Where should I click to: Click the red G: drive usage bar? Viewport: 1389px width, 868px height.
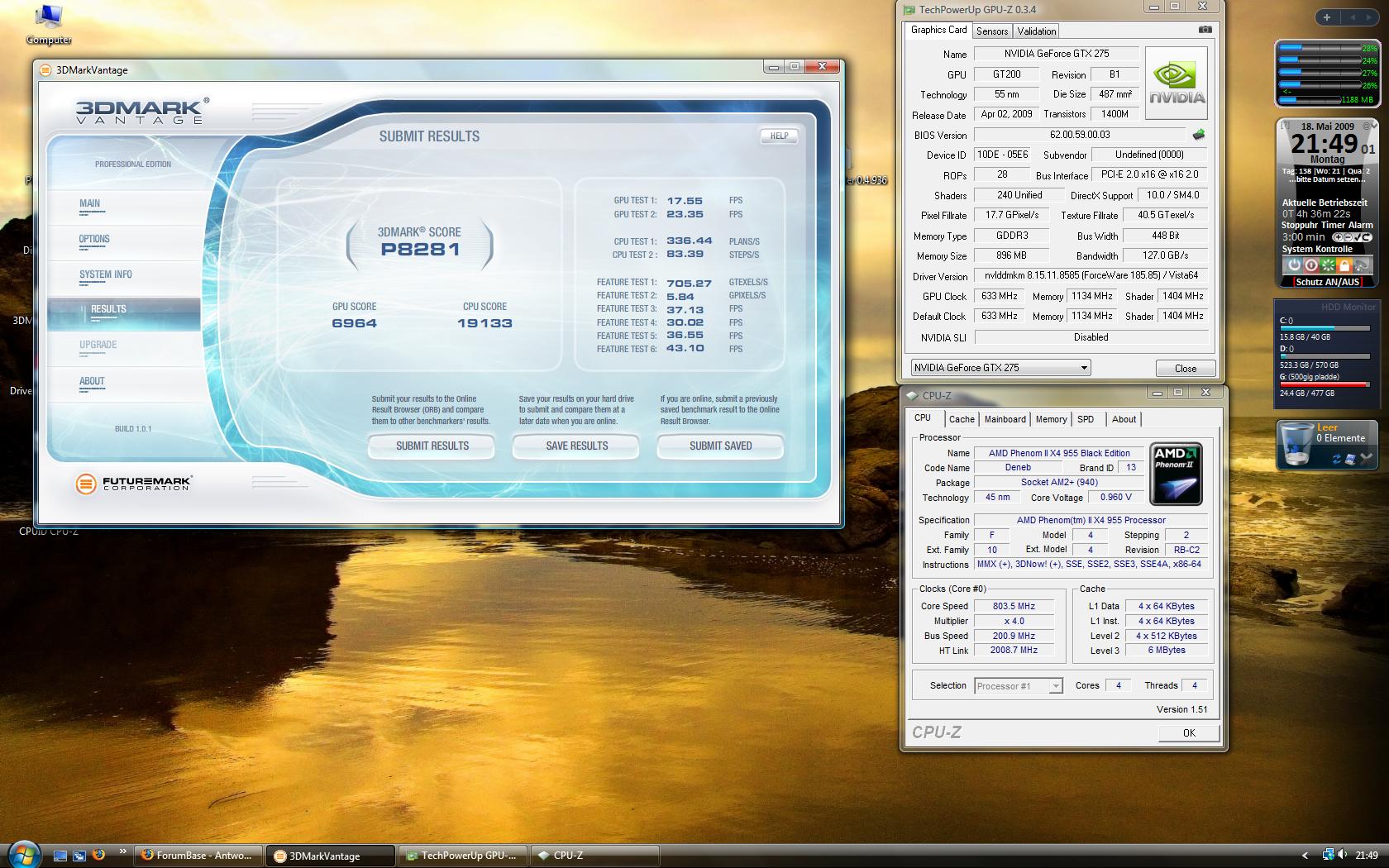tap(1324, 384)
